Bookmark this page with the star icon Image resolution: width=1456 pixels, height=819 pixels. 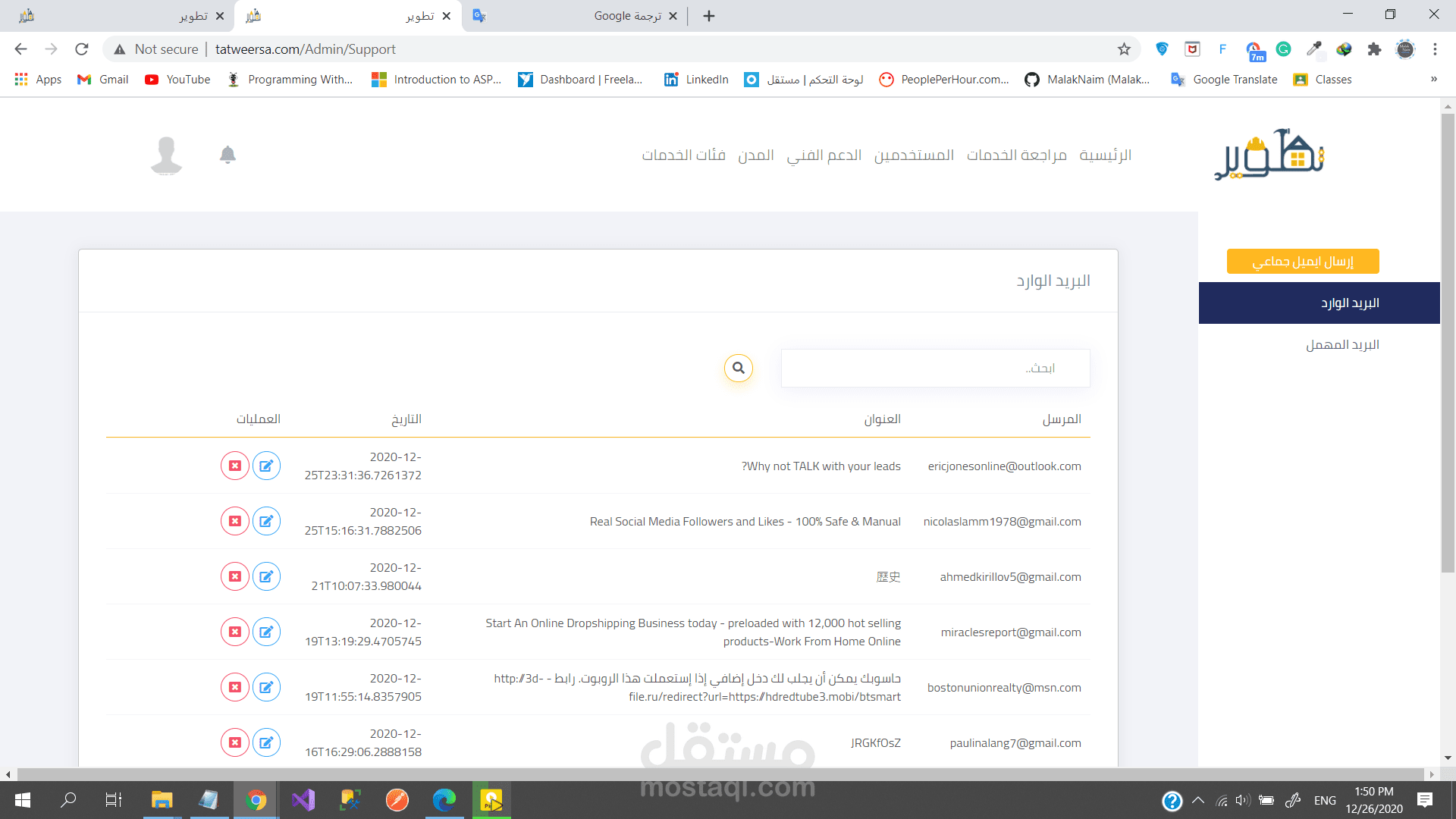click(1124, 49)
